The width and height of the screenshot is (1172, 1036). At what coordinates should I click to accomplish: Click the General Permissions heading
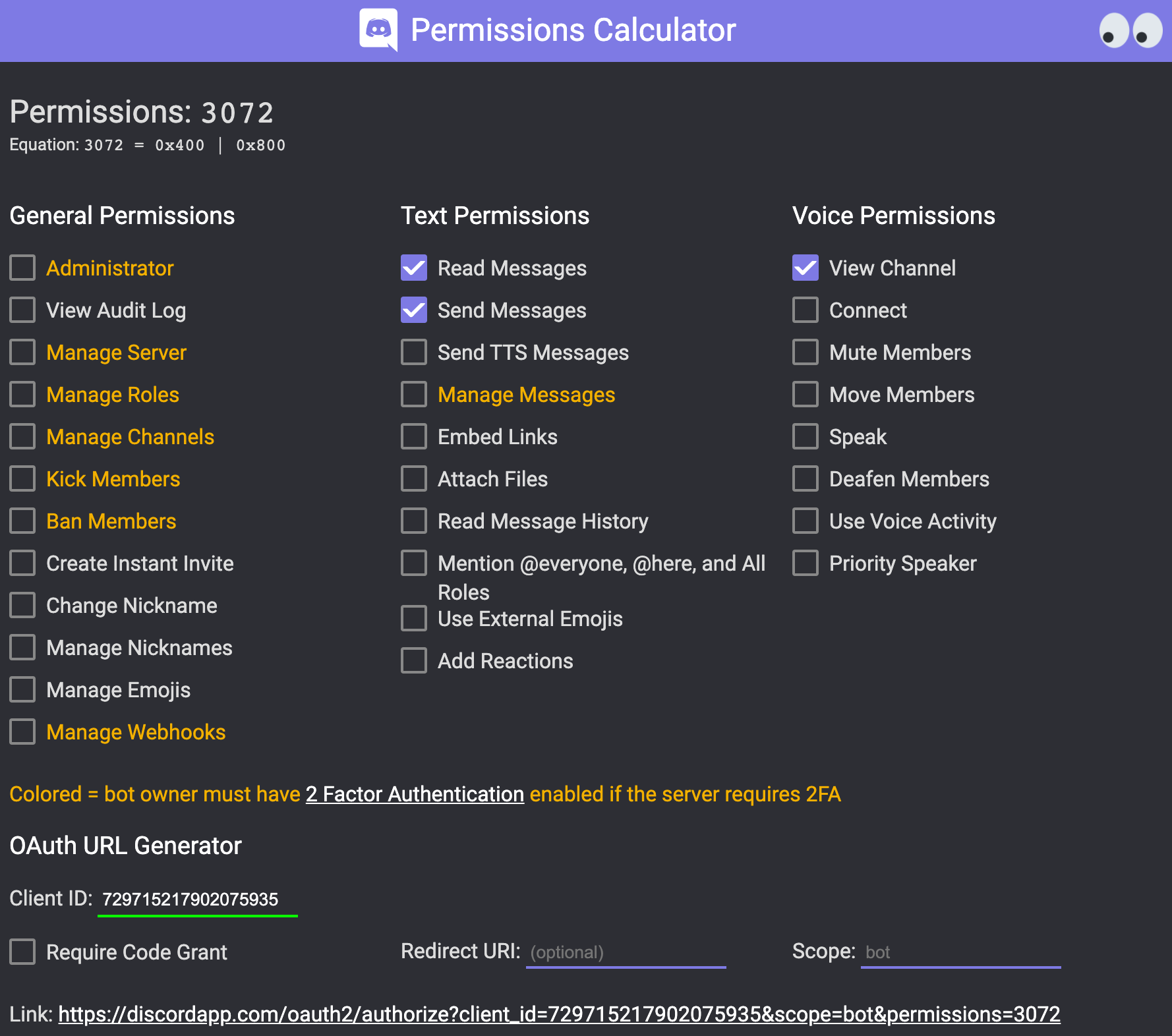[x=123, y=216]
